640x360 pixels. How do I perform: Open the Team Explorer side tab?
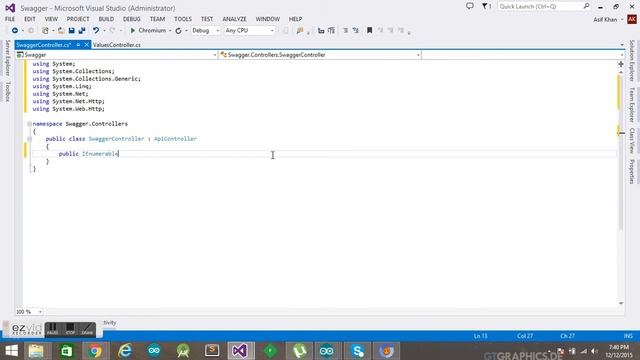pyautogui.click(x=632, y=104)
